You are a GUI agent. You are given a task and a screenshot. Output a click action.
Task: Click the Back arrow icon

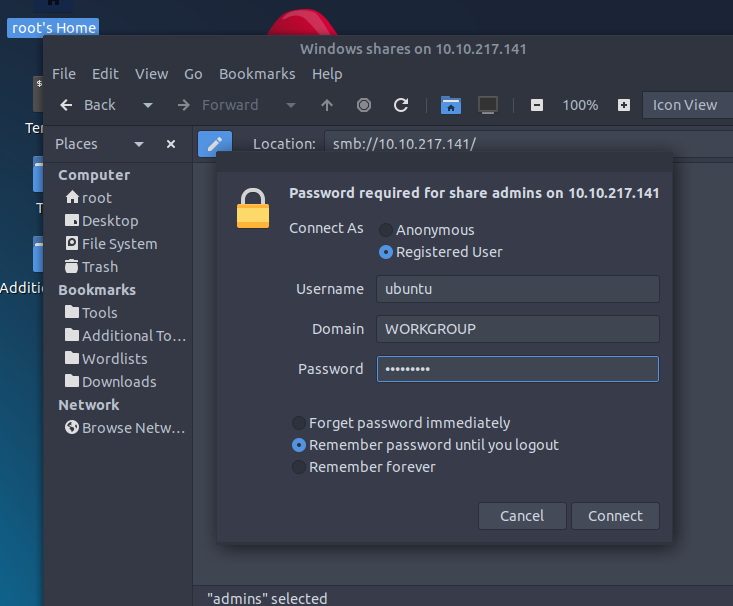coord(66,105)
